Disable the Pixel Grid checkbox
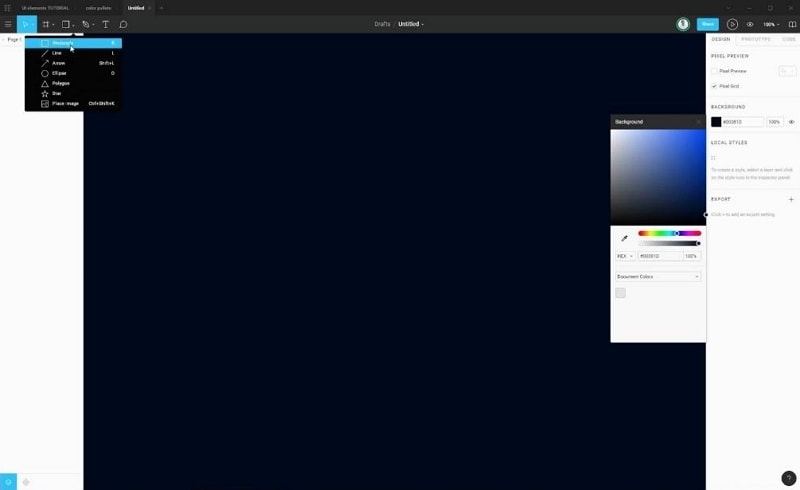This screenshot has height=490, width=800. pos(714,86)
